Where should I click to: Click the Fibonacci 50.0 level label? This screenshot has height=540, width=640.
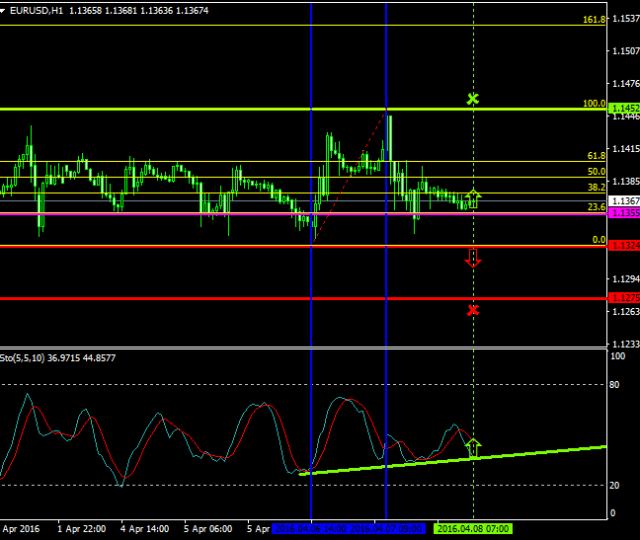[596, 172]
